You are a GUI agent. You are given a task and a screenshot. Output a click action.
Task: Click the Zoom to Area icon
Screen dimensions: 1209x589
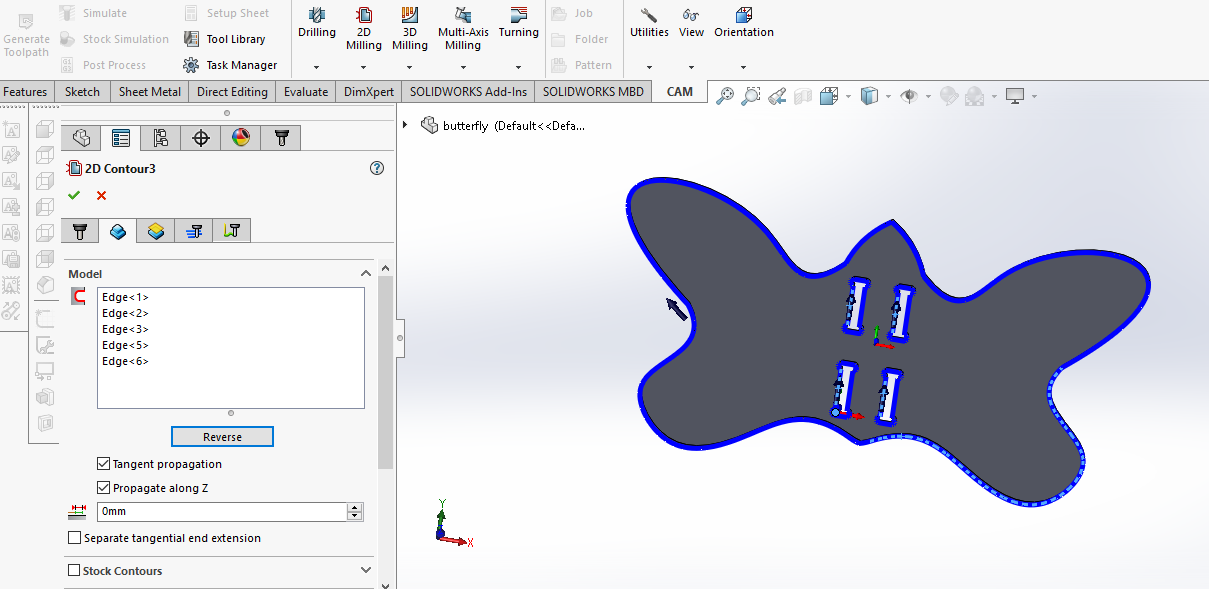pyautogui.click(x=751, y=96)
